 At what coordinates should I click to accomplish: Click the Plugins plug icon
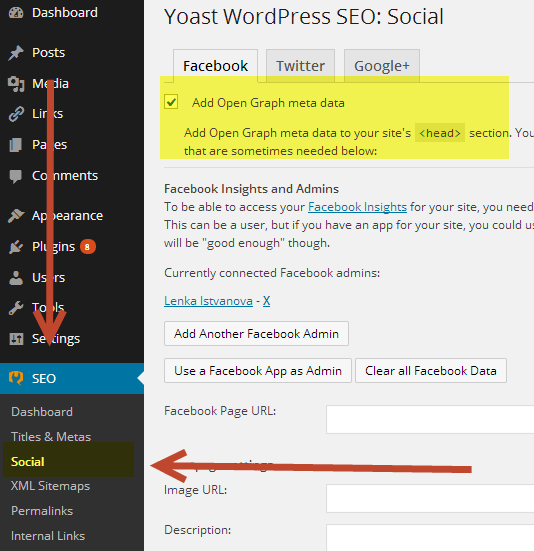coord(16,247)
